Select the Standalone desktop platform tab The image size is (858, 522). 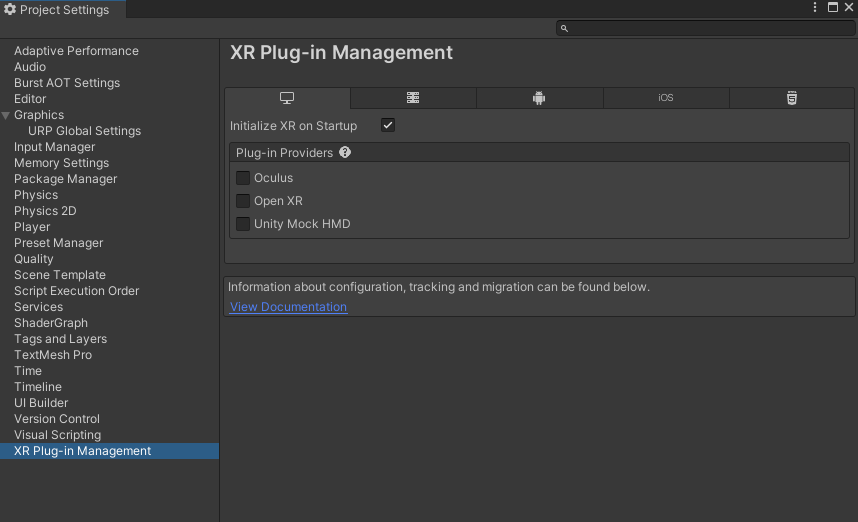(287, 98)
